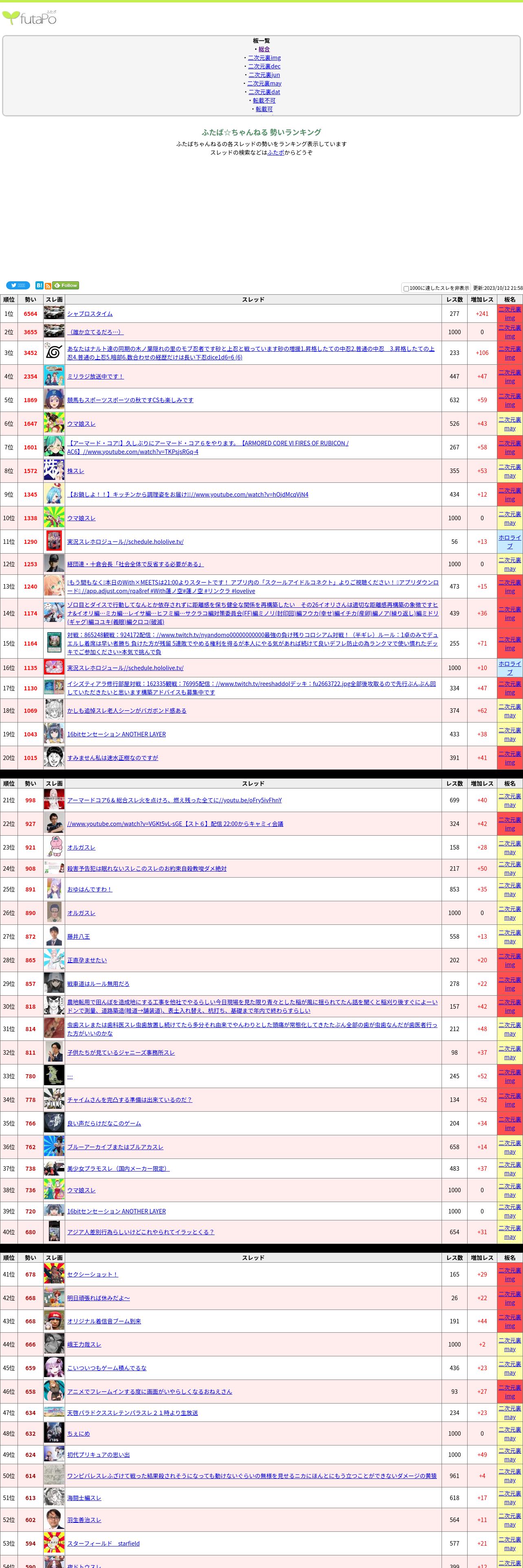This screenshot has height=1568, width=523.
Task: Click thumbnail of rank 9 お鍋しよ thread
Action: [54, 494]
